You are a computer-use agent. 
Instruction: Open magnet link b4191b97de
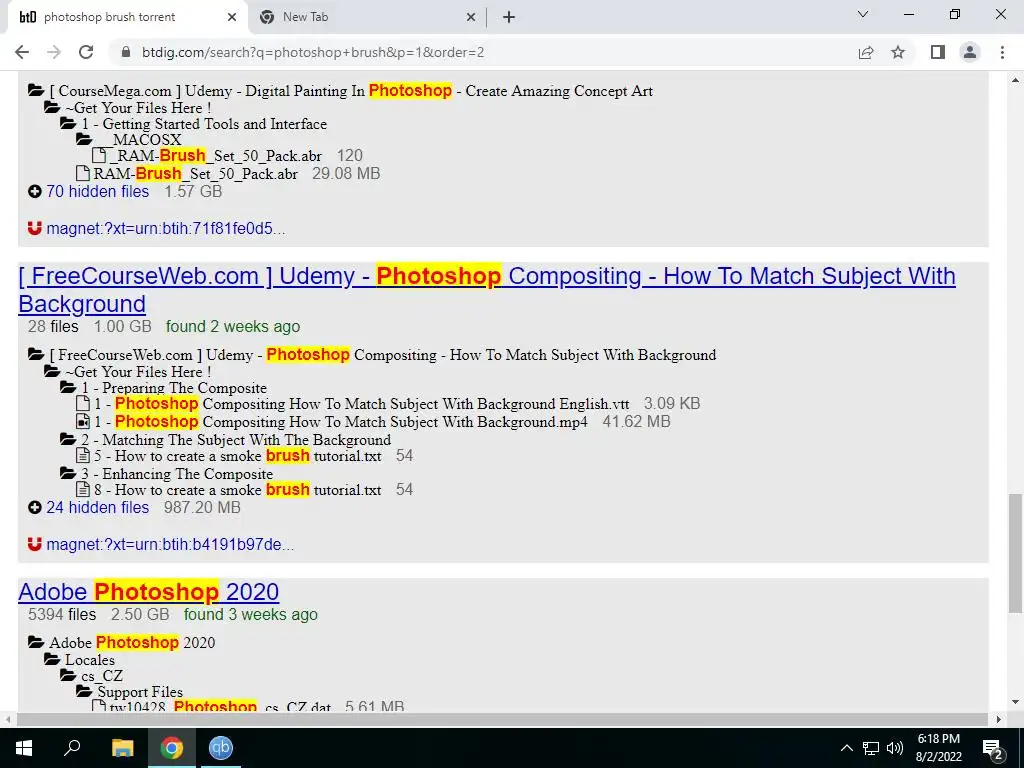[170, 545]
